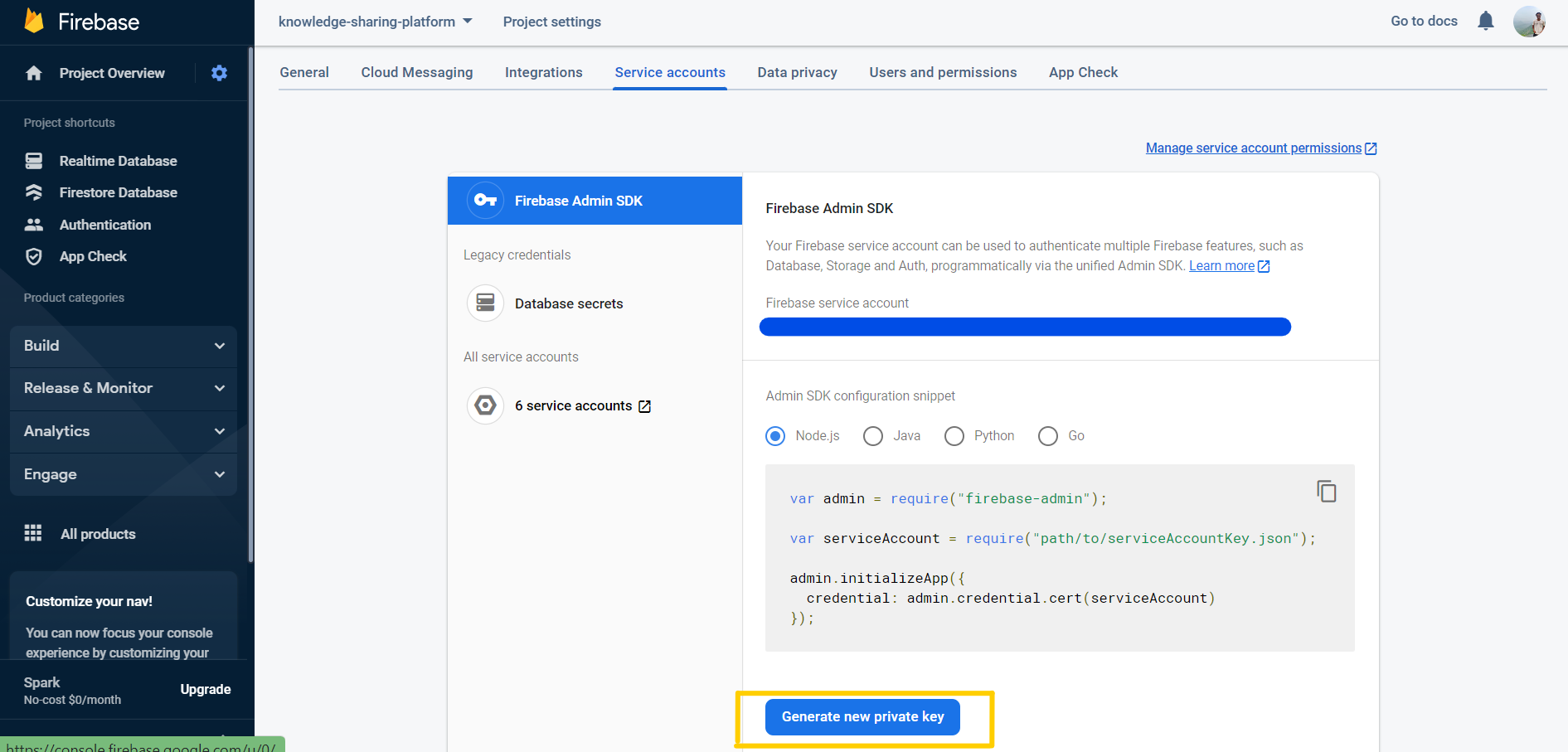
Task: Open the Firebase home page via the logo
Action: tap(80, 21)
